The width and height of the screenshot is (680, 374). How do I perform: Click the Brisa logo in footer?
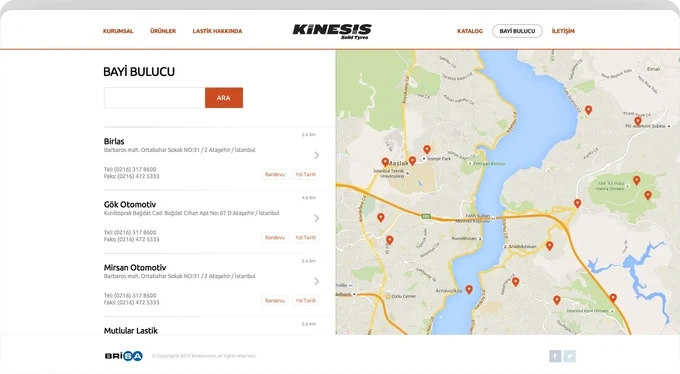click(x=124, y=356)
